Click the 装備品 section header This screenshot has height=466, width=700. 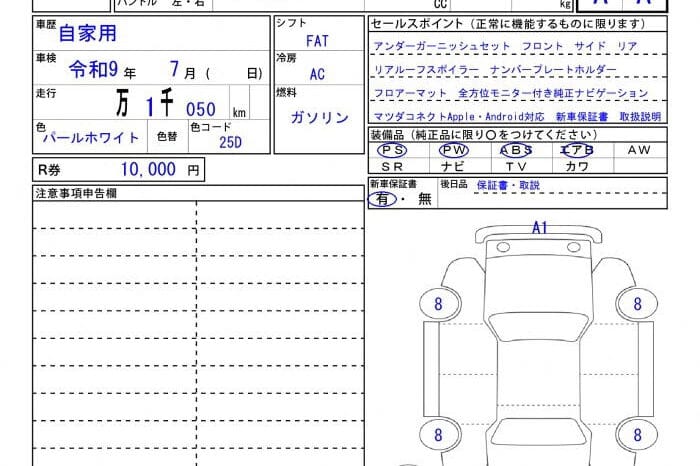point(484,134)
